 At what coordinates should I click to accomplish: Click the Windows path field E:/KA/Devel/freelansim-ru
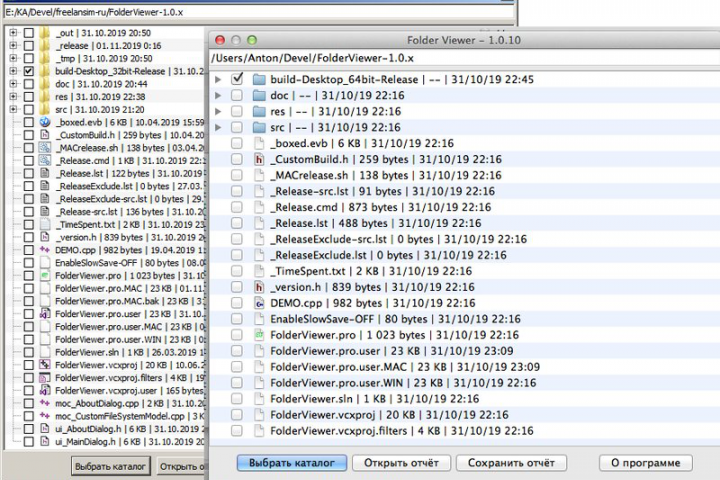click(259, 12)
